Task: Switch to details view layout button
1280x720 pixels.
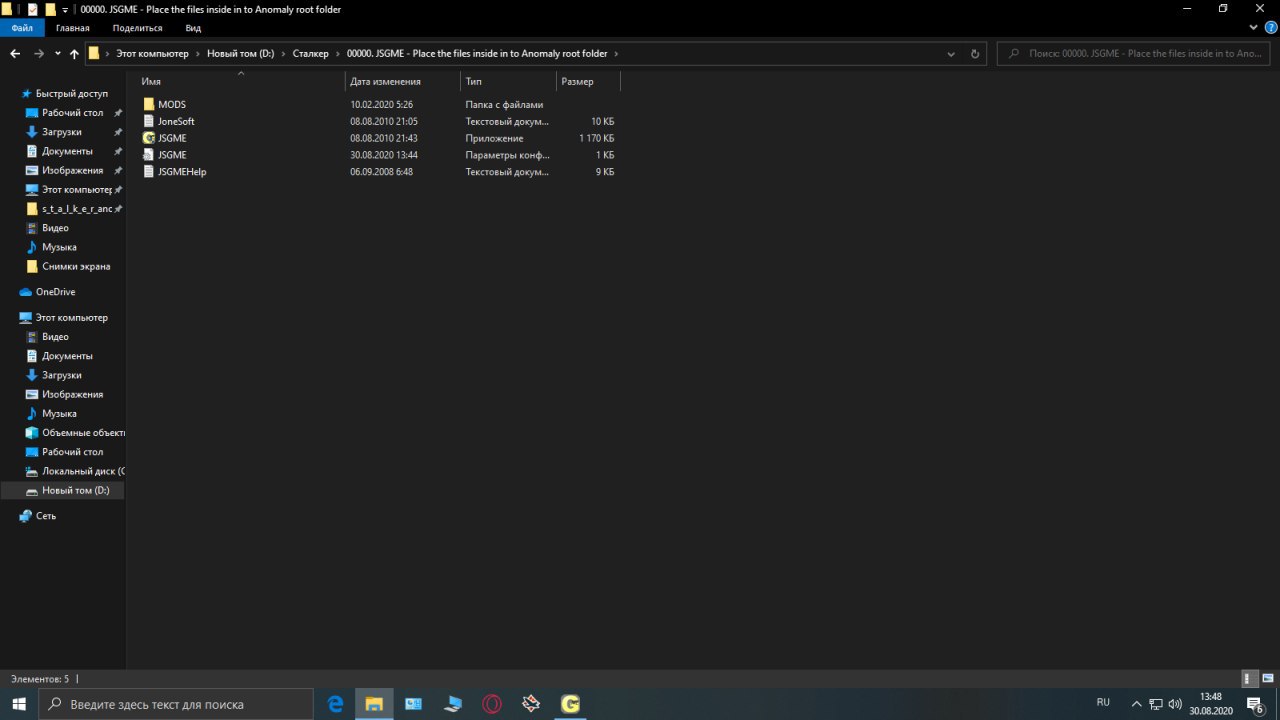Action: [x=1250, y=678]
